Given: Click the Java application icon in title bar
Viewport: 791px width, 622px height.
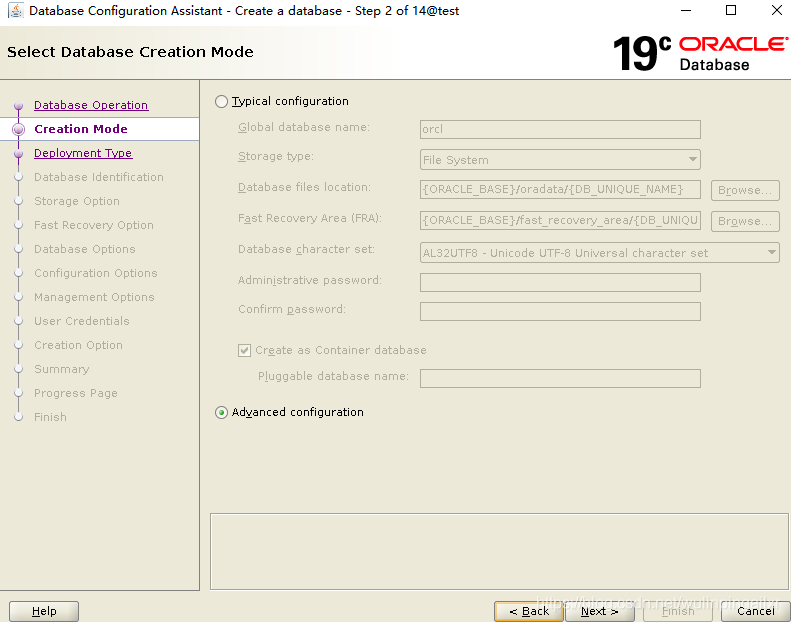Looking at the screenshot, I should (15, 11).
